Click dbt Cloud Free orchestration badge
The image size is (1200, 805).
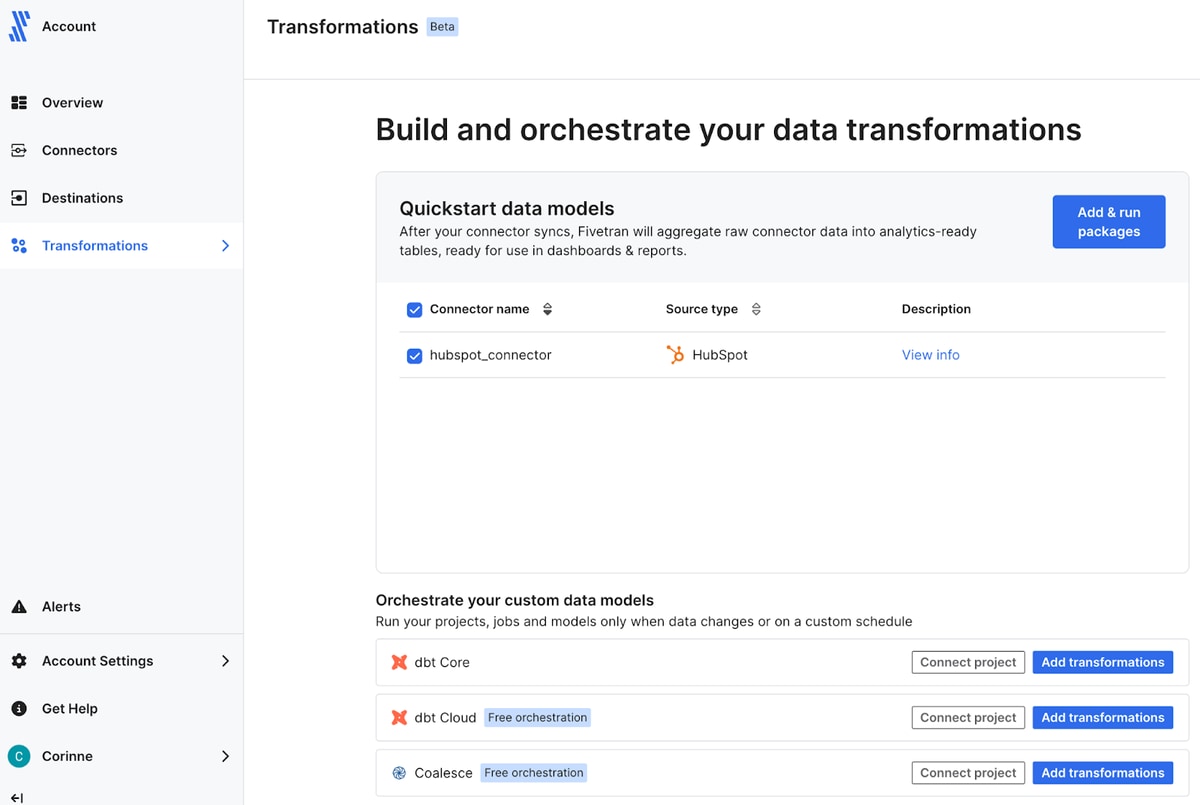click(x=538, y=718)
